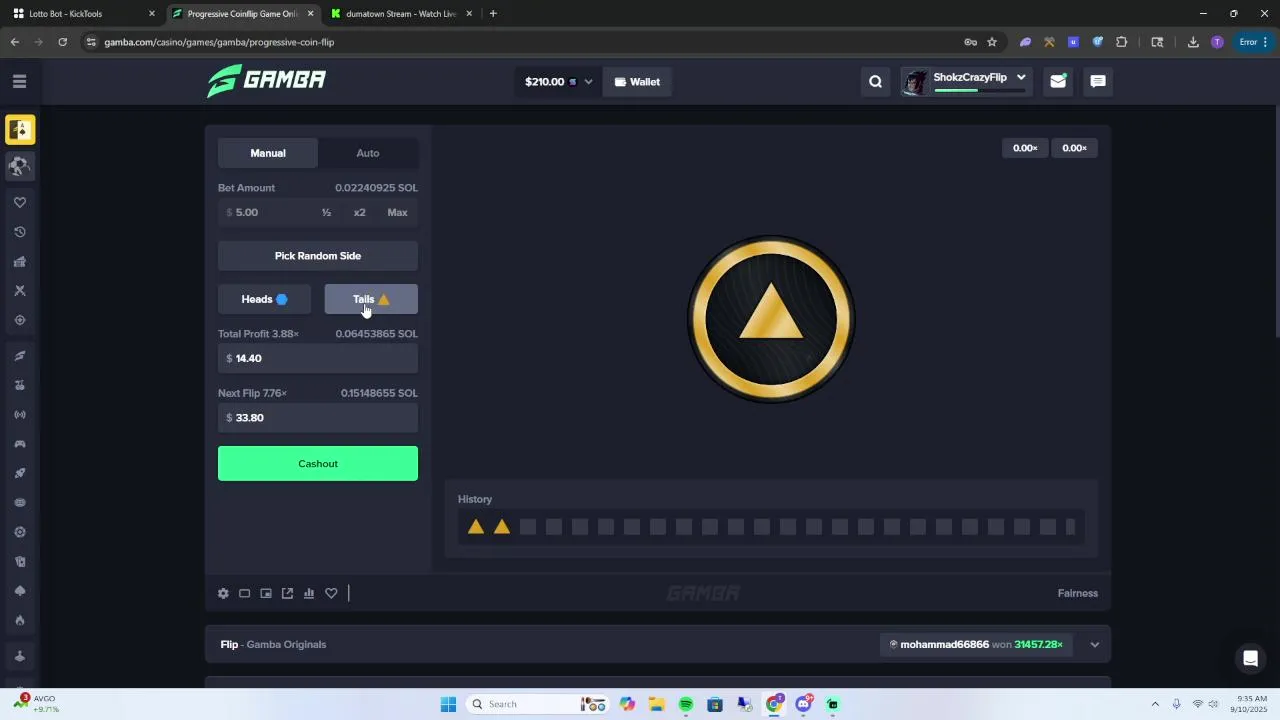Reload the browser page
Viewport: 1280px width, 720px height.
coord(62,42)
